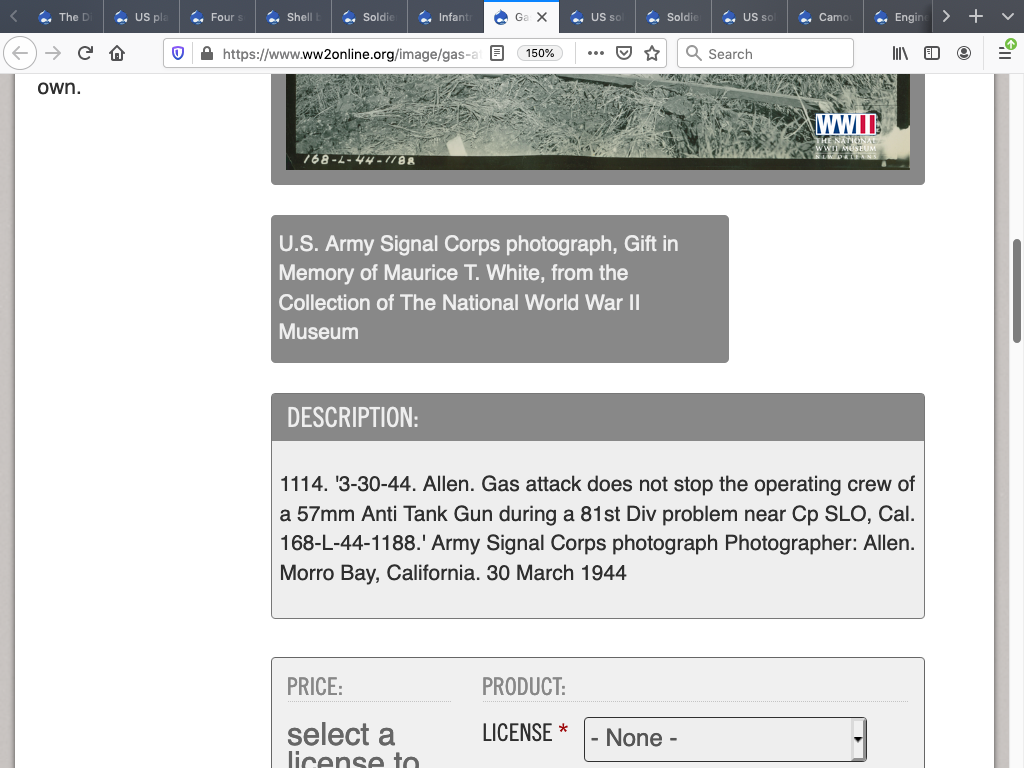1024x768 pixels.
Task: Reset the 150% zoom level
Action: [540, 53]
